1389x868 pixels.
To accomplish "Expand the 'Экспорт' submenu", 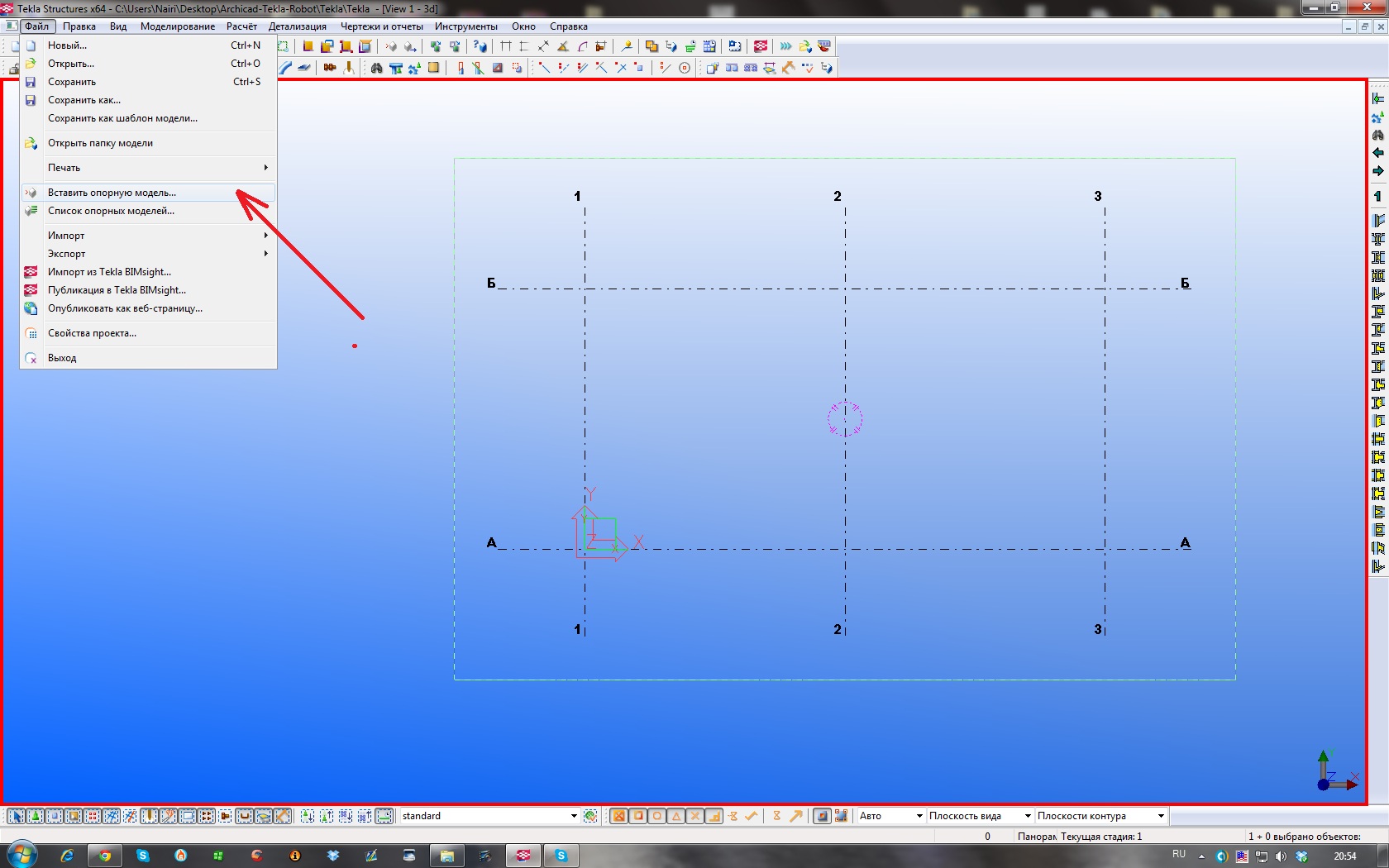I will (66, 254).
